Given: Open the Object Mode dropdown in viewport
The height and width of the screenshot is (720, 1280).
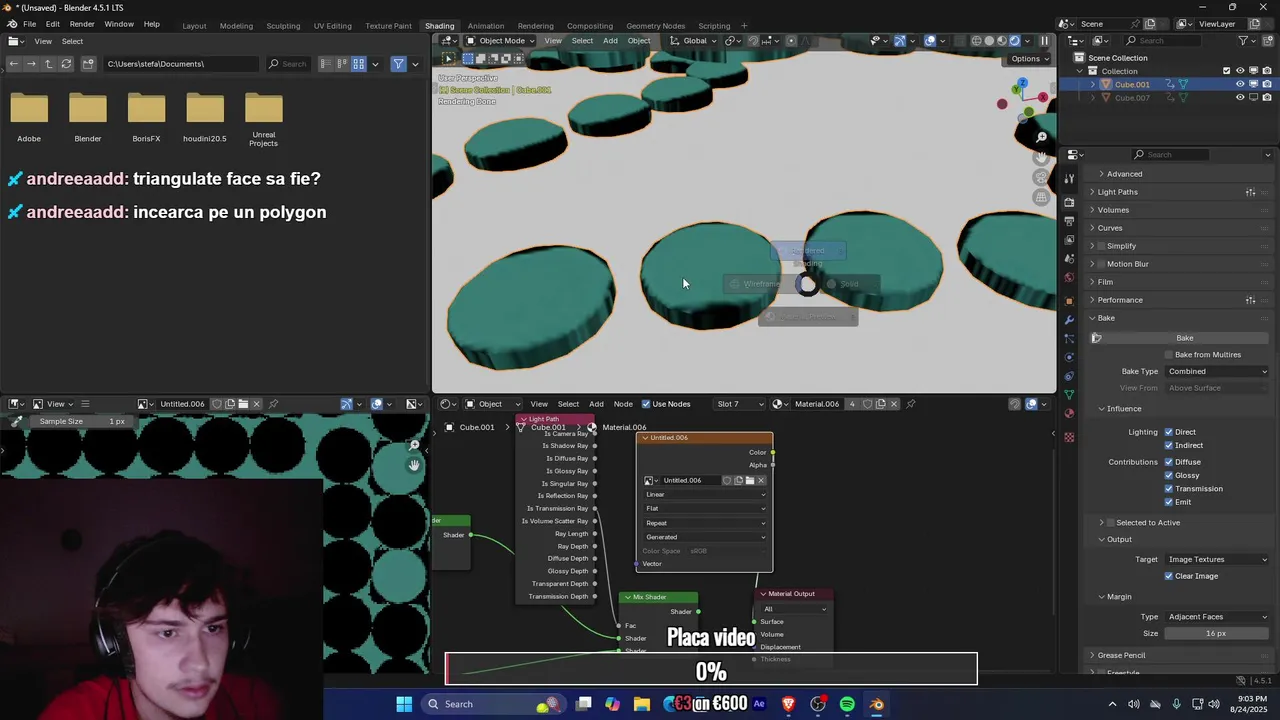Looking at the screenshot, I should coord(502,41).
